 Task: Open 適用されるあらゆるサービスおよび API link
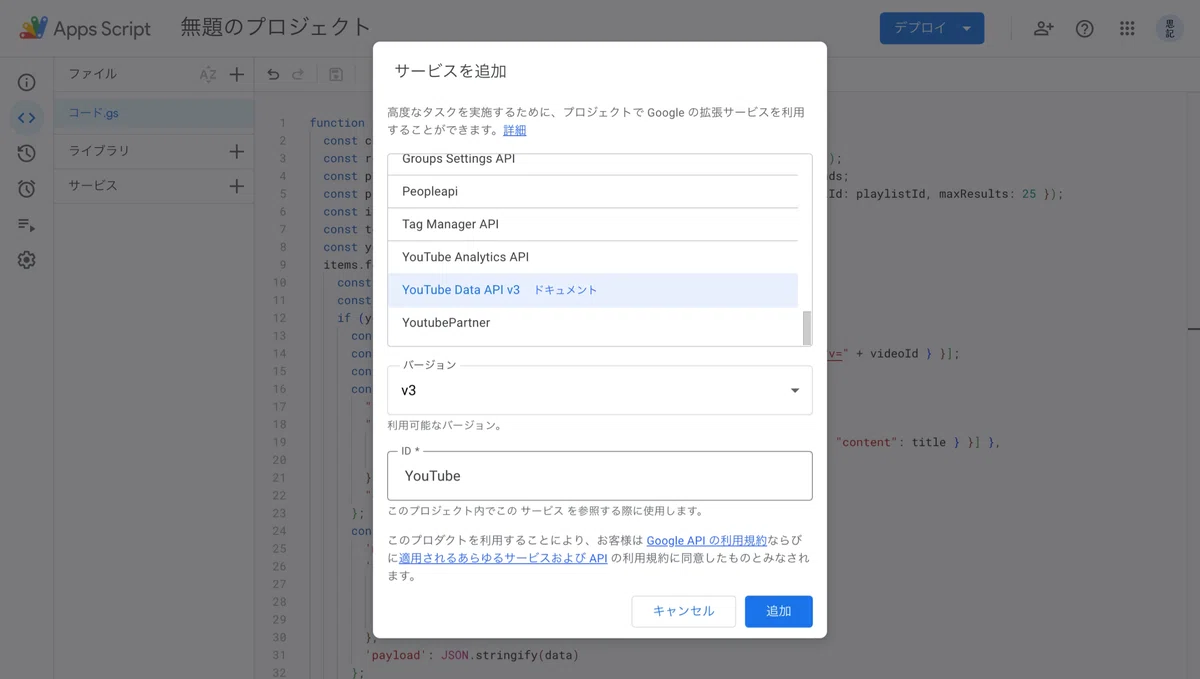point(503,558)
